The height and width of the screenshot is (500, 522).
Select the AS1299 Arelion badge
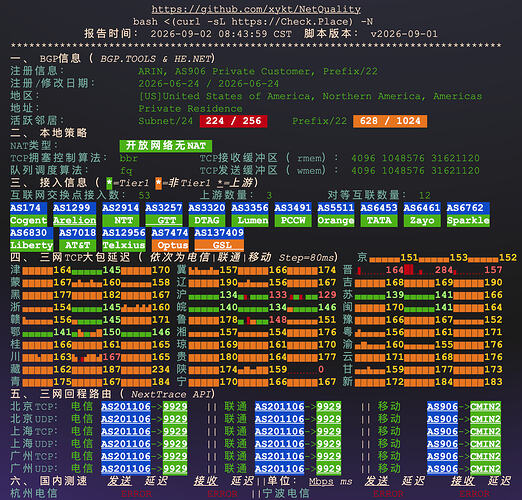(x=74, y=214)
